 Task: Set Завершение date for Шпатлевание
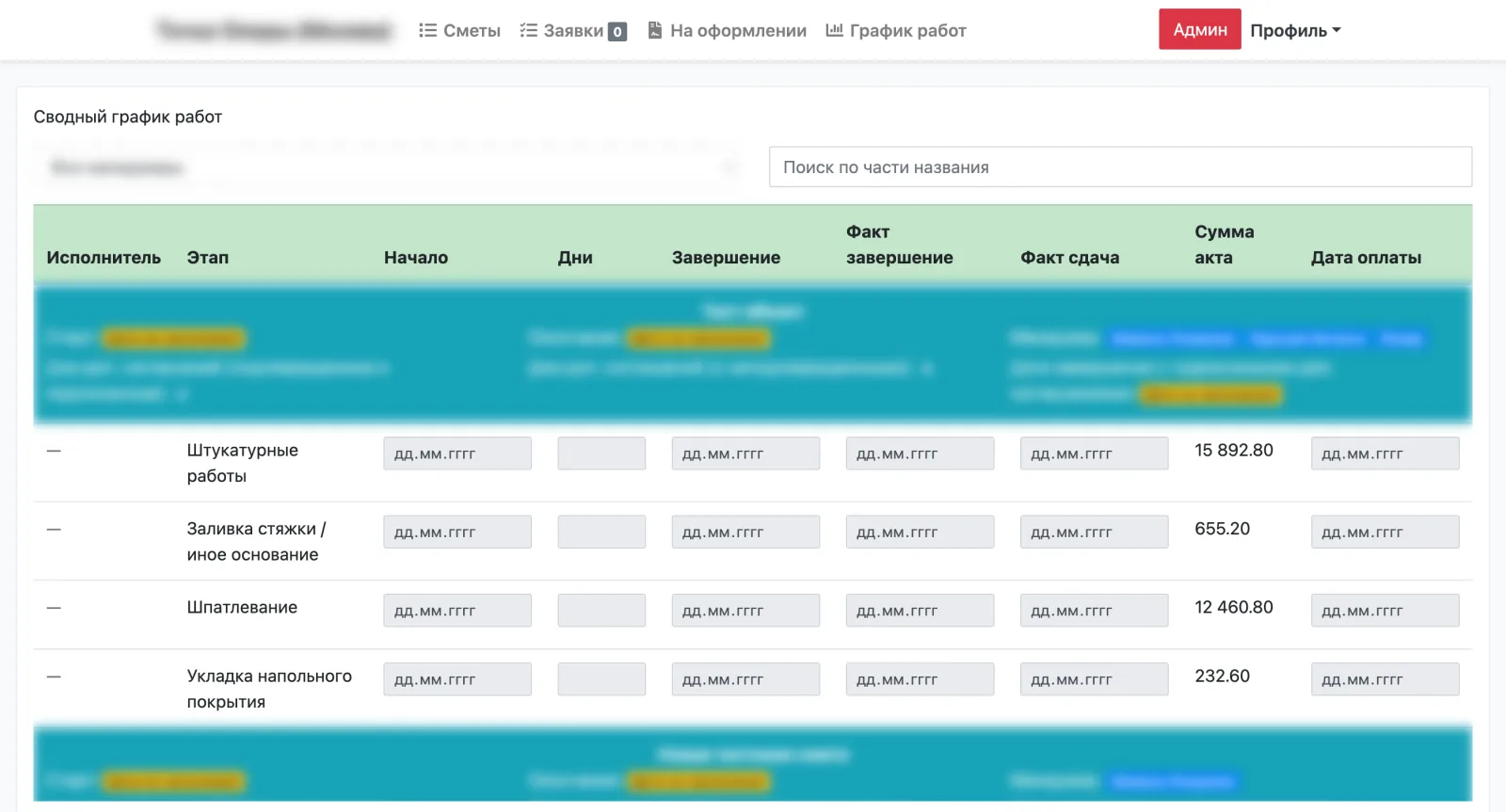pos(745,611)
